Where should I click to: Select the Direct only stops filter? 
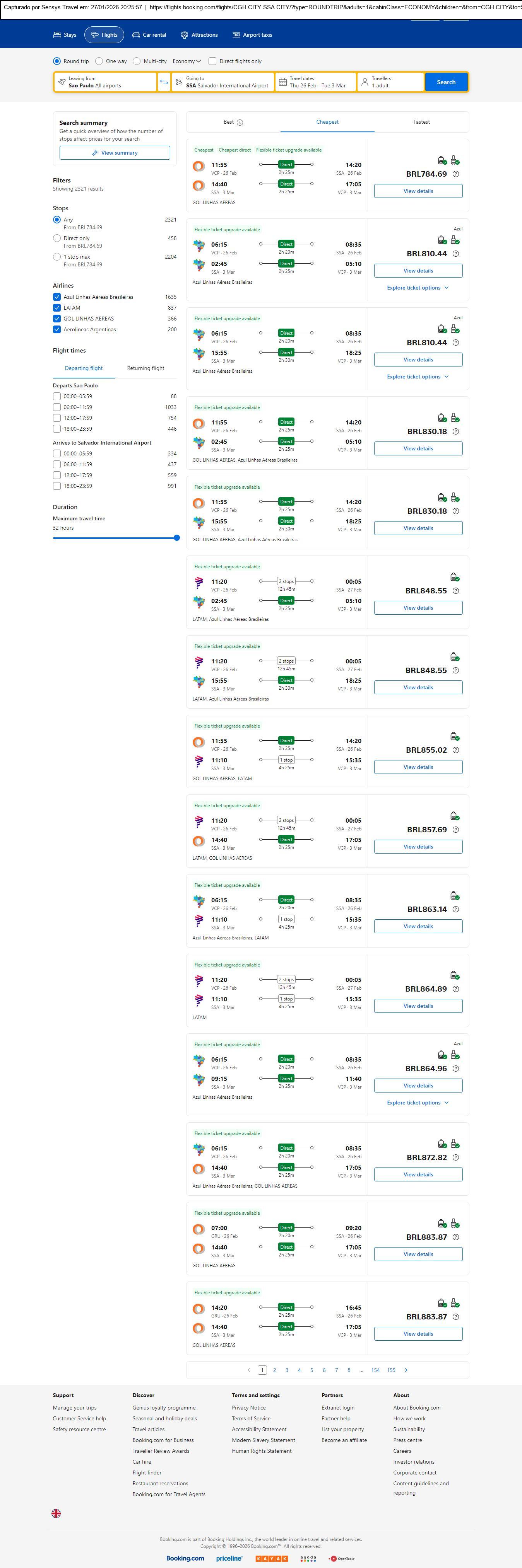pyautogui.click(x=56, y=239)
